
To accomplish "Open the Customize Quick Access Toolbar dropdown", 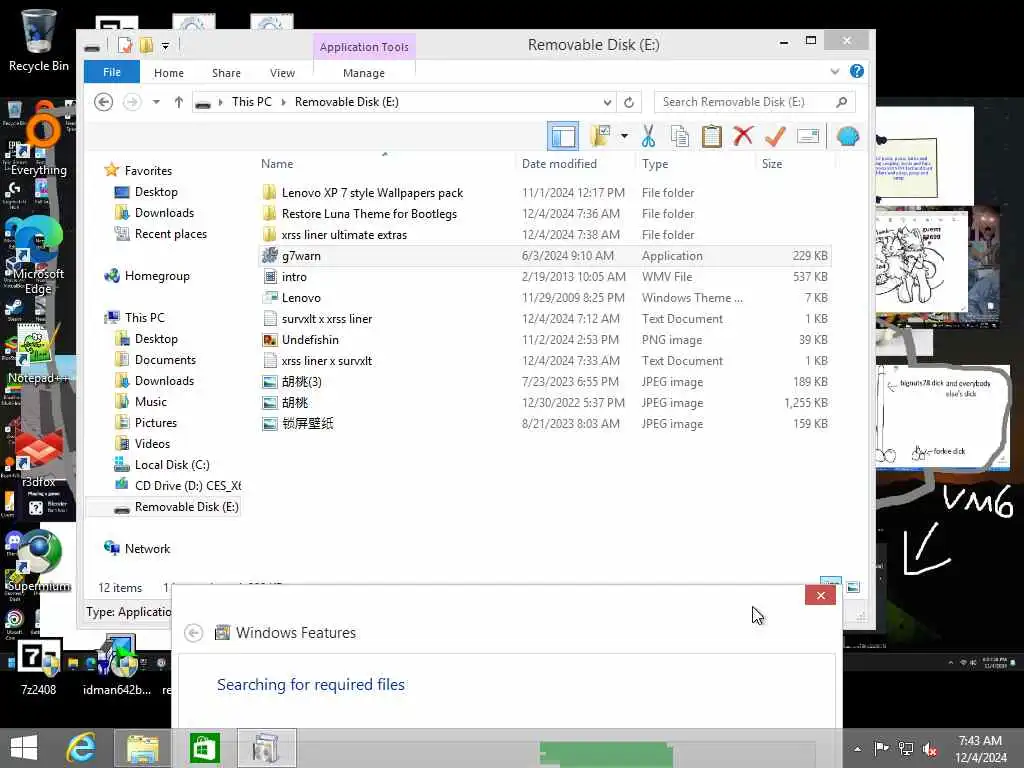I will (x=165, y=46).
